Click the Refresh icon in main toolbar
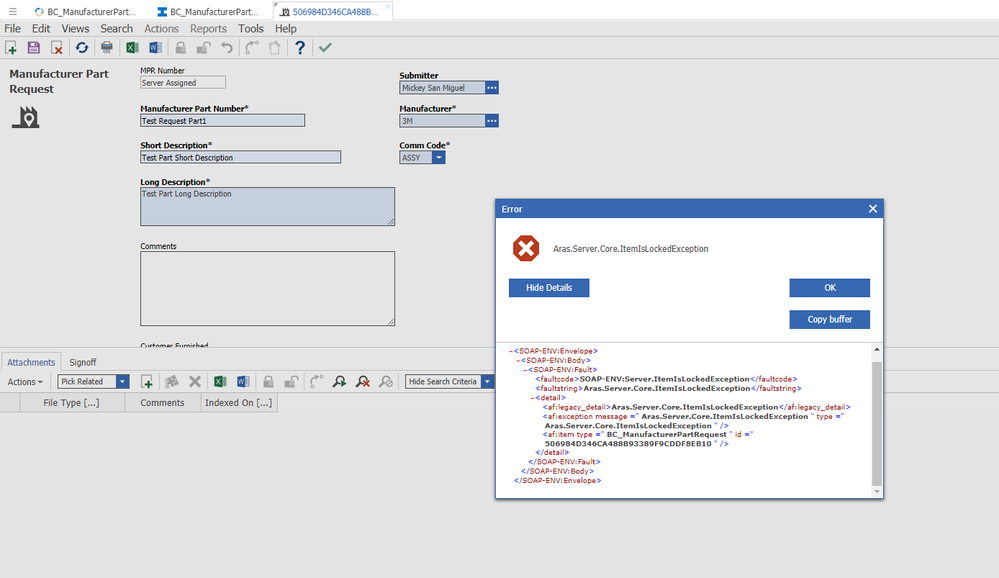 81,48
